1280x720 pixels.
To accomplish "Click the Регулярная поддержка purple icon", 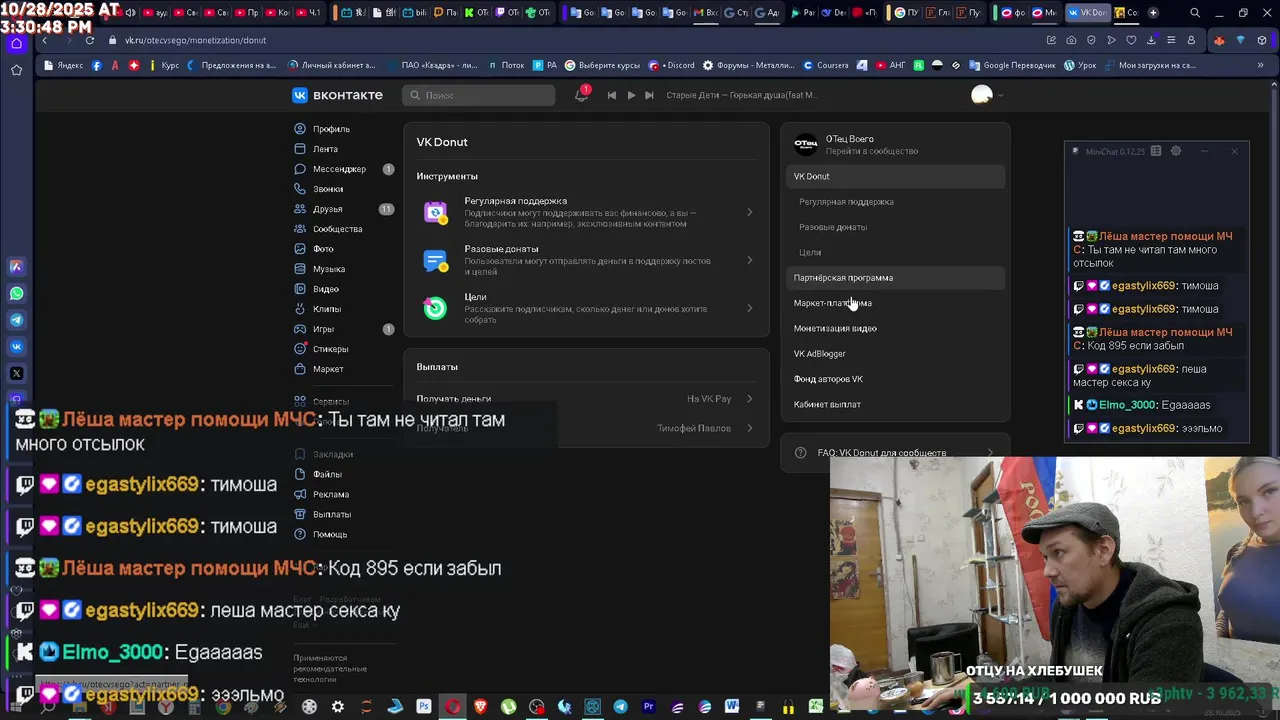I will pyautogui.click(x=435, y=212).
